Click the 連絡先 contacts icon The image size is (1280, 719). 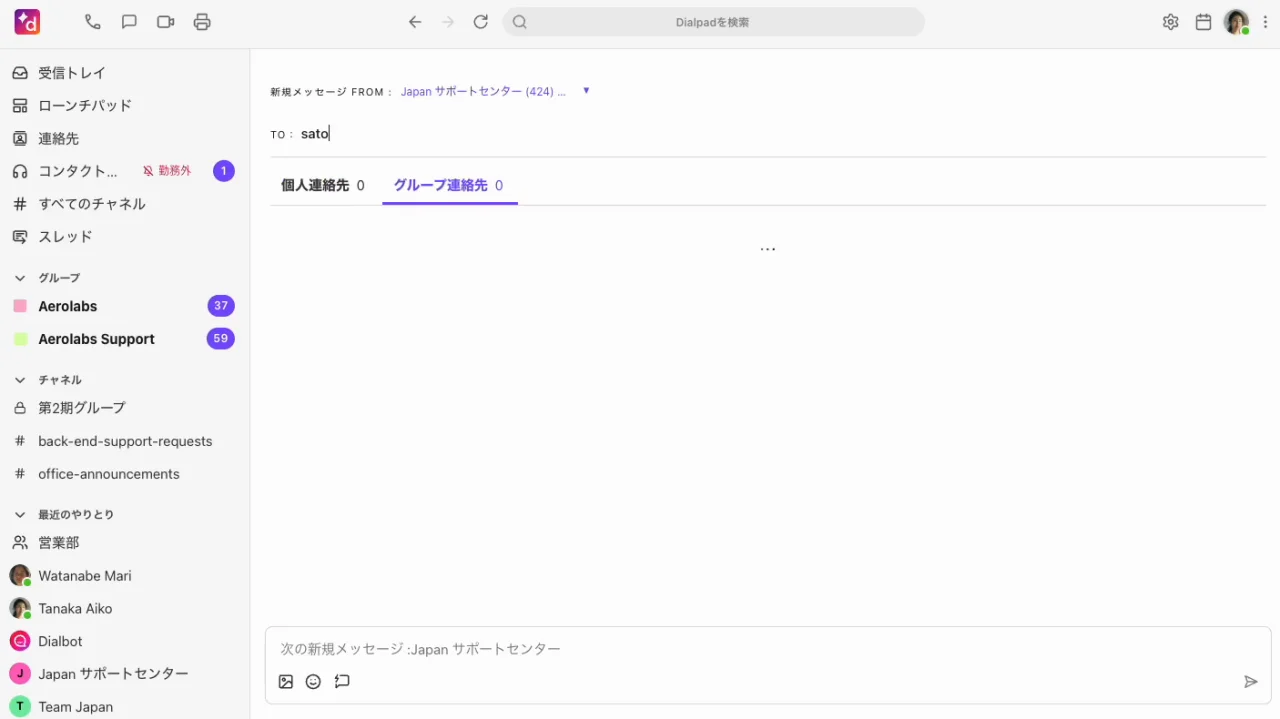tap(19, 139)
